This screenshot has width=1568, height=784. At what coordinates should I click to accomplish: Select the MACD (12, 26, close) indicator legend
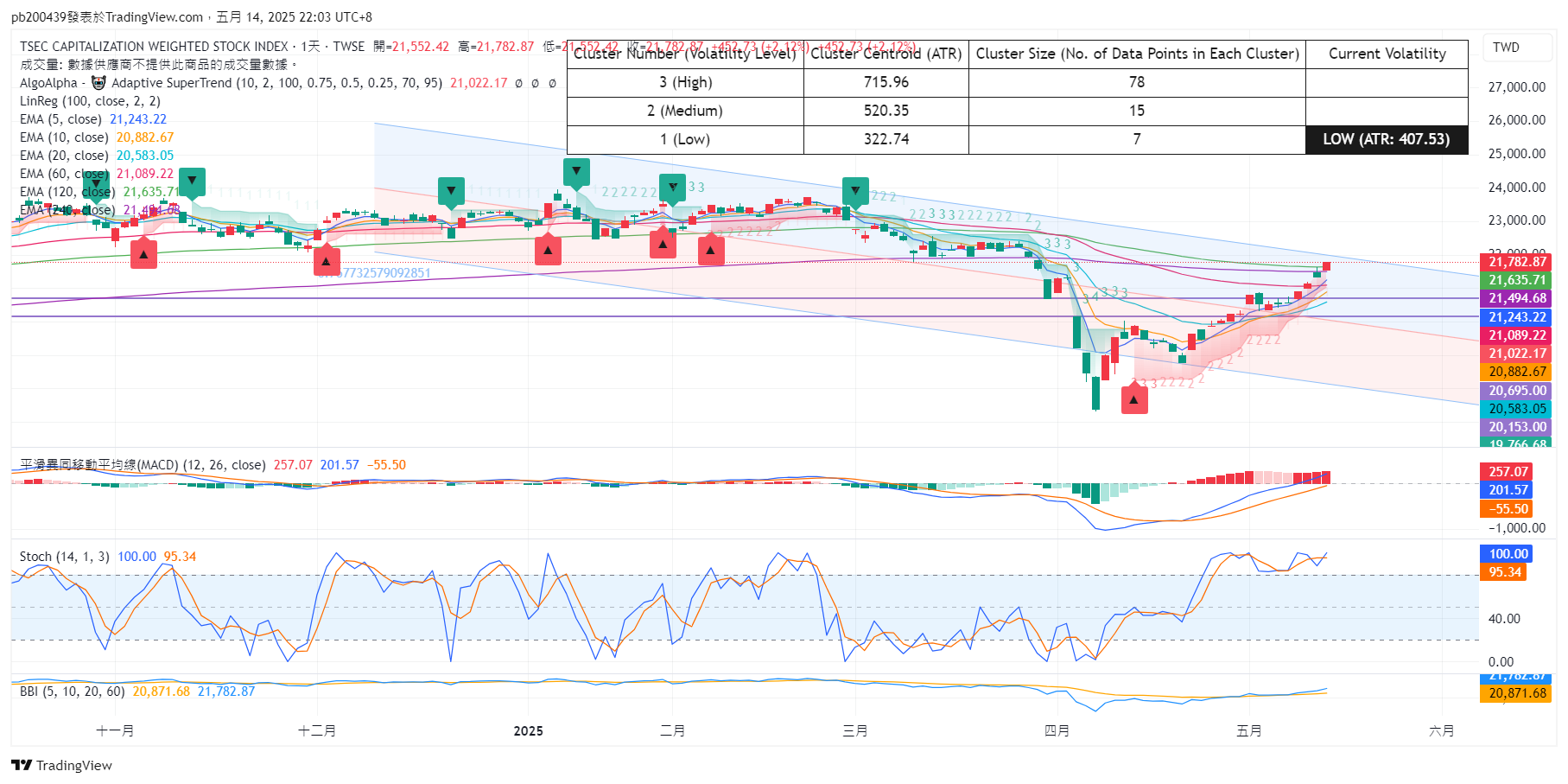pyautogui.click(x=213, y=465)
